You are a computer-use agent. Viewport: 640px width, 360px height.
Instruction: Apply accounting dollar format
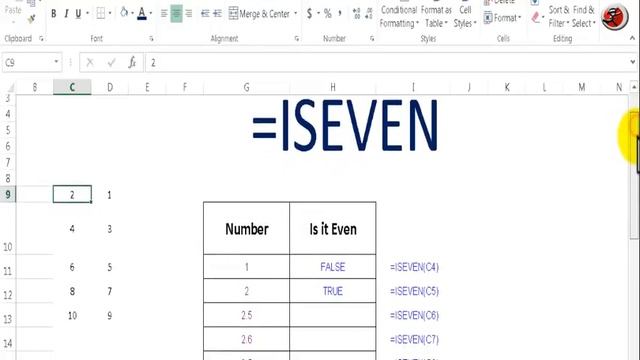309,14
